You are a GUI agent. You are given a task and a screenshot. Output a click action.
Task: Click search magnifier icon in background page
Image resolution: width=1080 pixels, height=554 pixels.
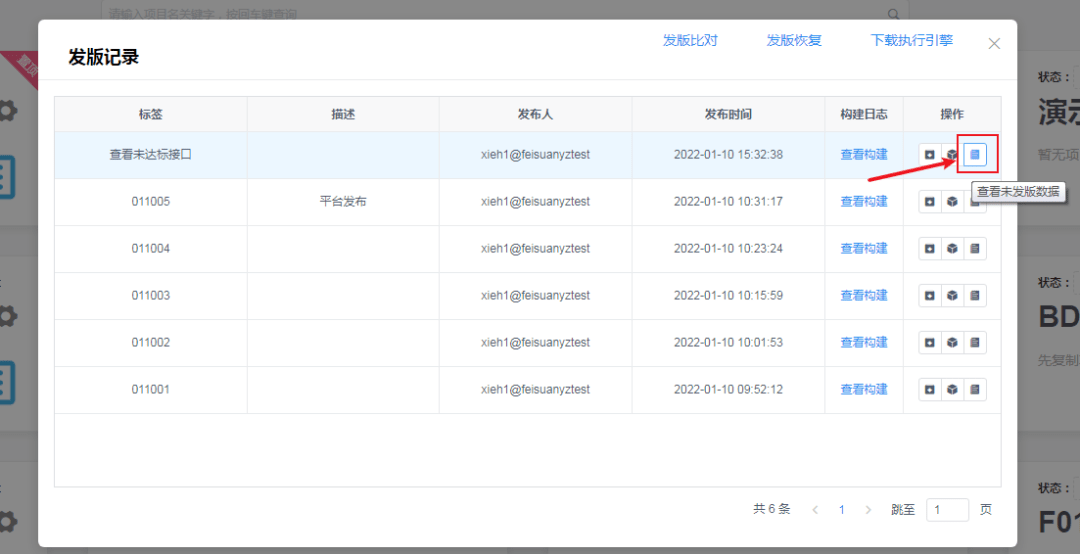(x=893, y=14)
